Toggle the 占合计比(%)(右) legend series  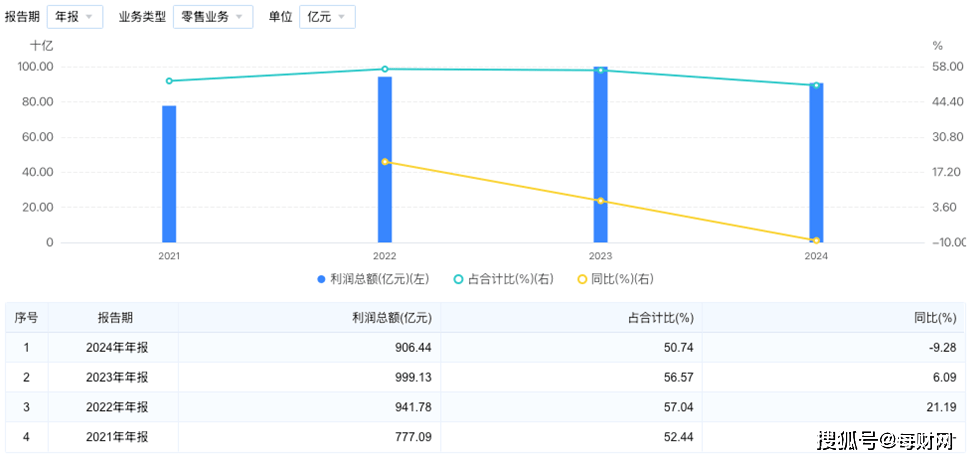pos(503,279)
